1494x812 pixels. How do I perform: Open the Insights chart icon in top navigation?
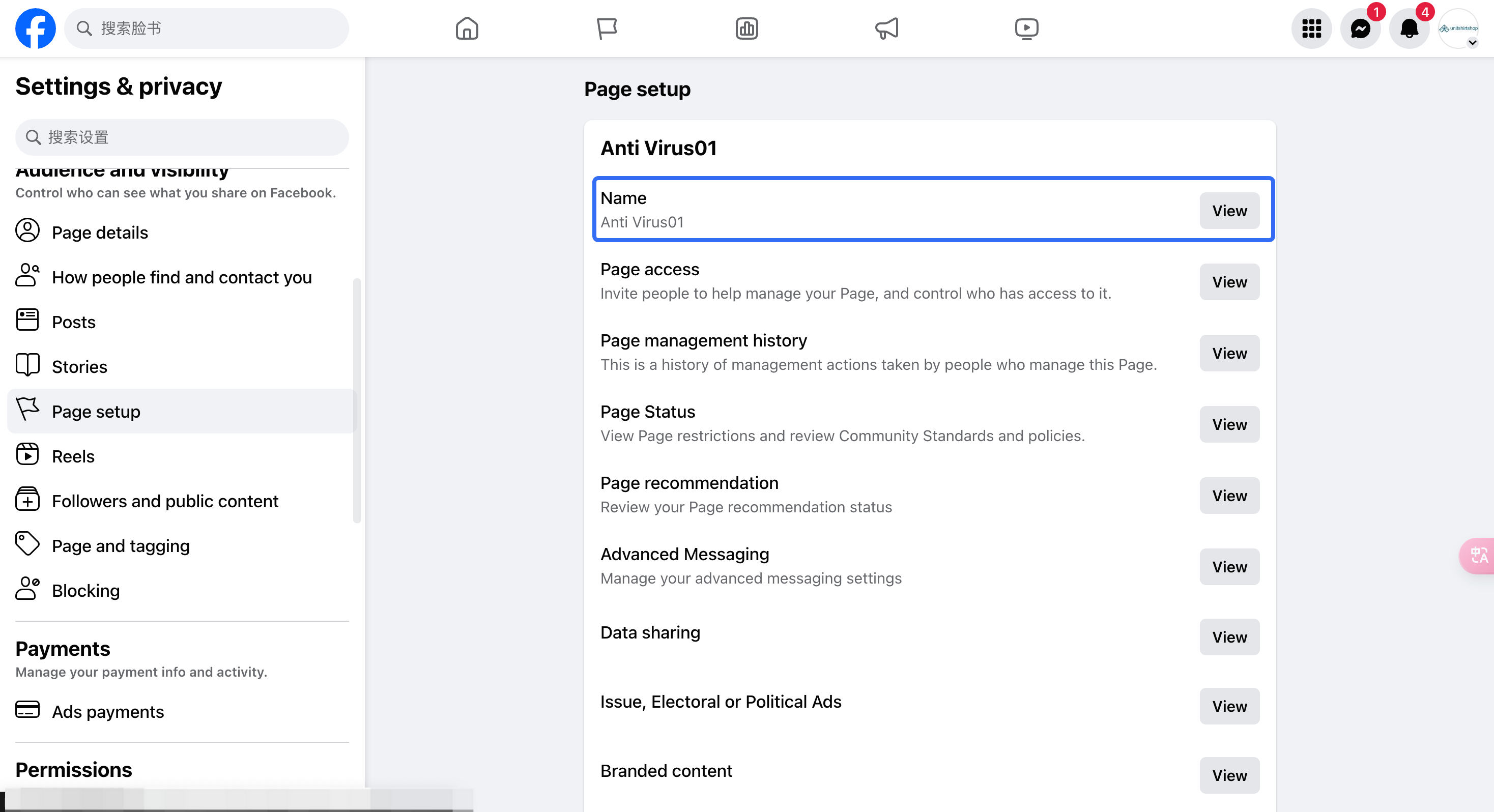click(x=747, y=28)
